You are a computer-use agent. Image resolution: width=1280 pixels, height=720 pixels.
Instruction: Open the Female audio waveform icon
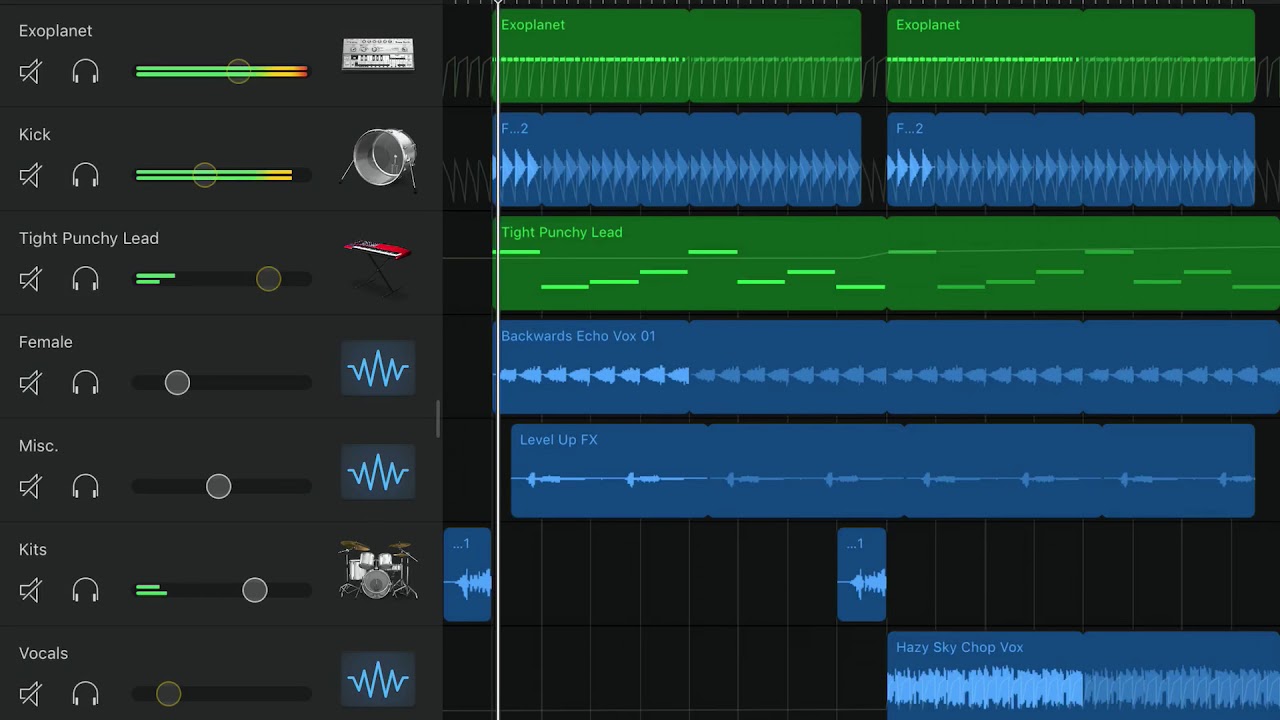point(378,369)
